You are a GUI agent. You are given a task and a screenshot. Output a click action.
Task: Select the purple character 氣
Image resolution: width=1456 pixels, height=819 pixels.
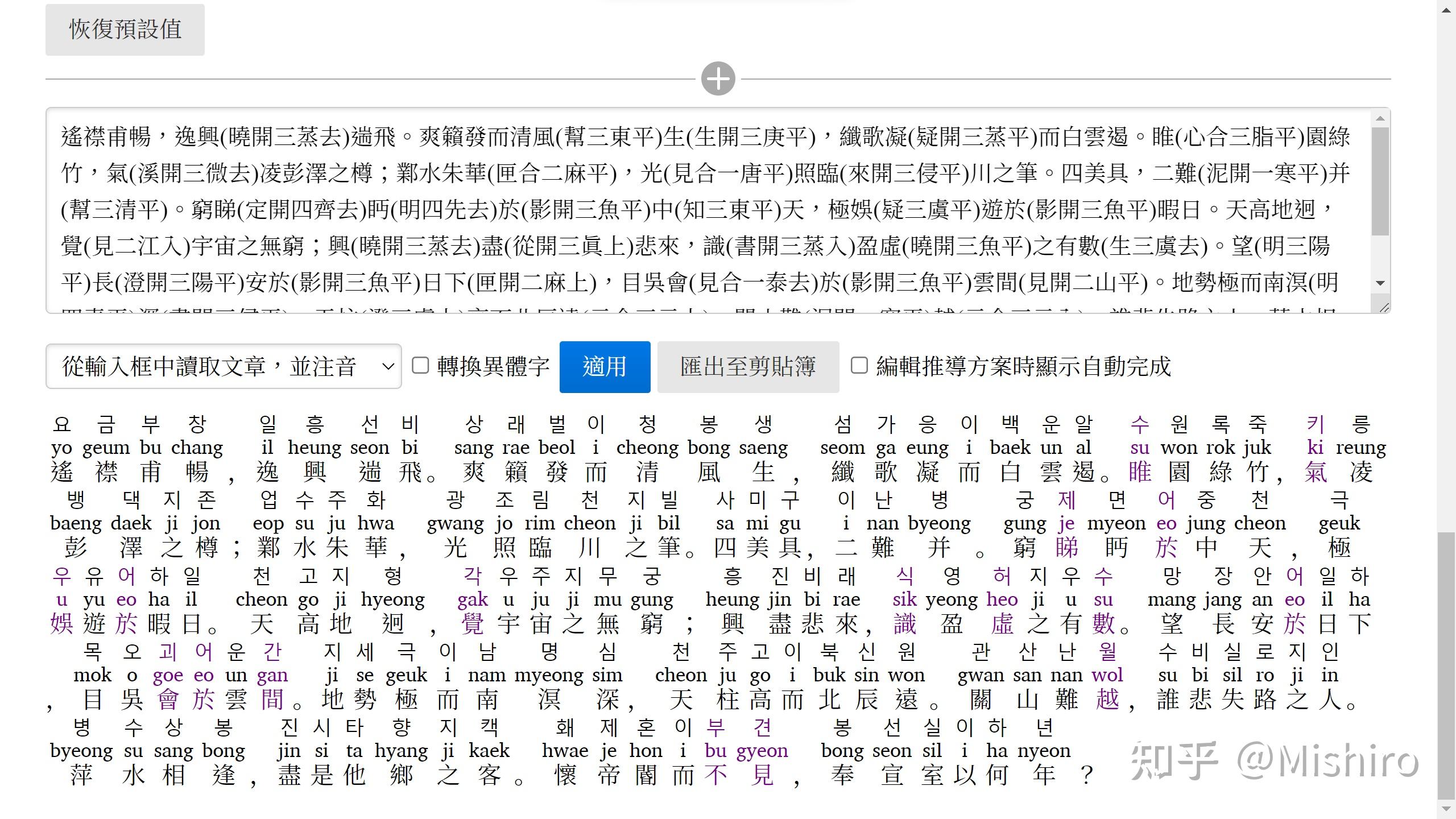click(1316, 472)
